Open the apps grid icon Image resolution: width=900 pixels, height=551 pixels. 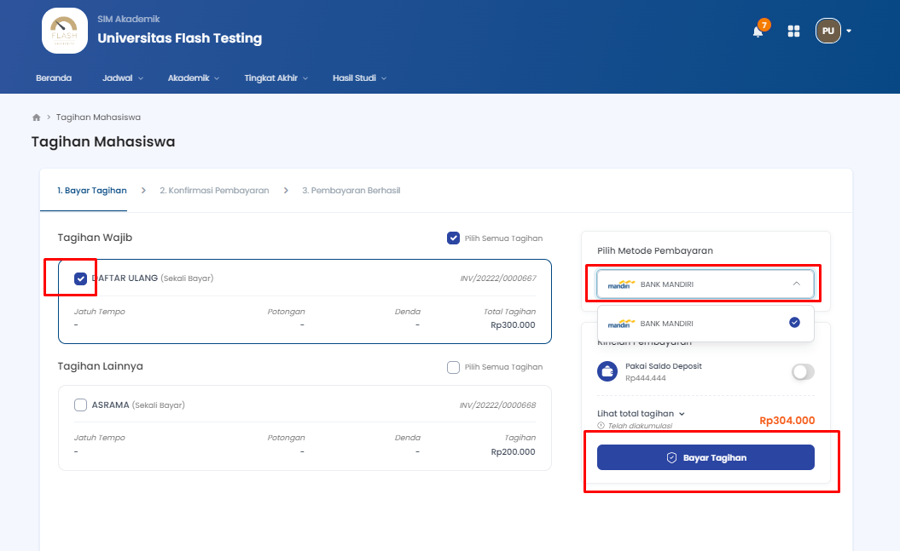(794, 31)
